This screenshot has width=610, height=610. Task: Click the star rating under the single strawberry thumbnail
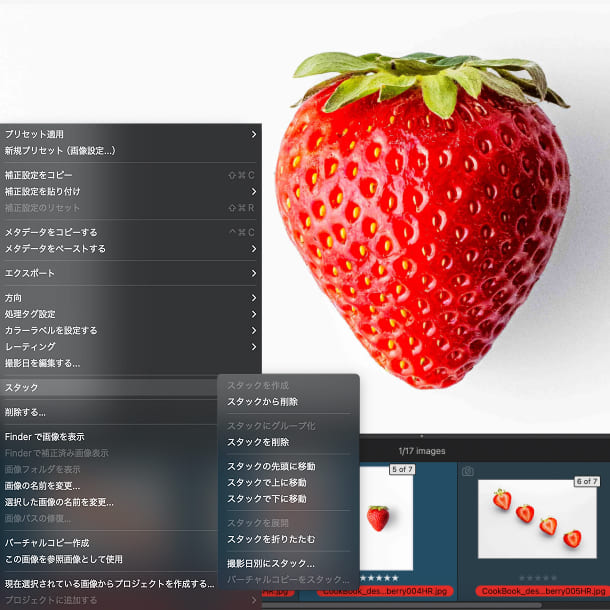[378, 578]
